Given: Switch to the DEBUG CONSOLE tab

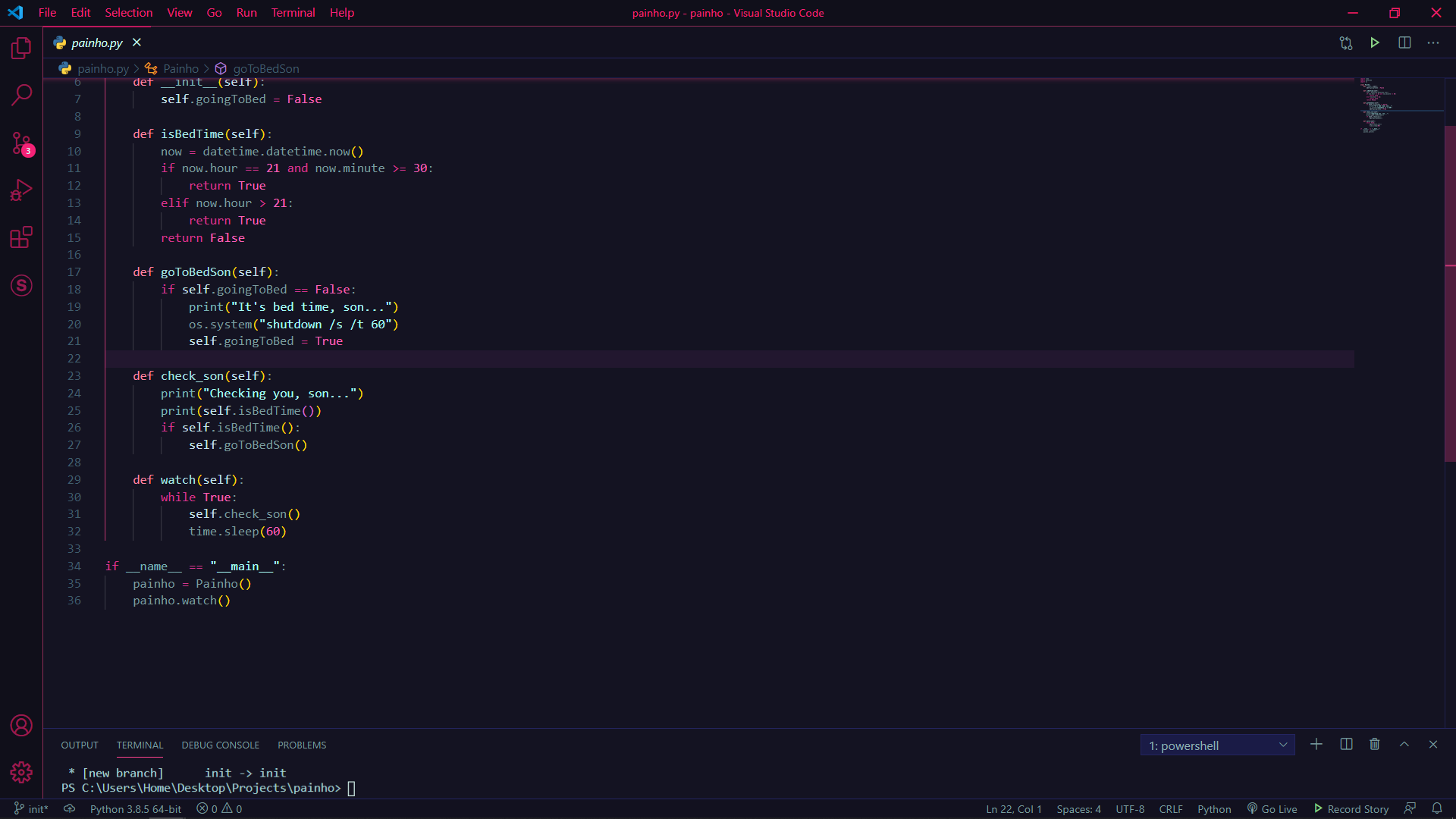Looking at the screenshot, I should point(220,745).
